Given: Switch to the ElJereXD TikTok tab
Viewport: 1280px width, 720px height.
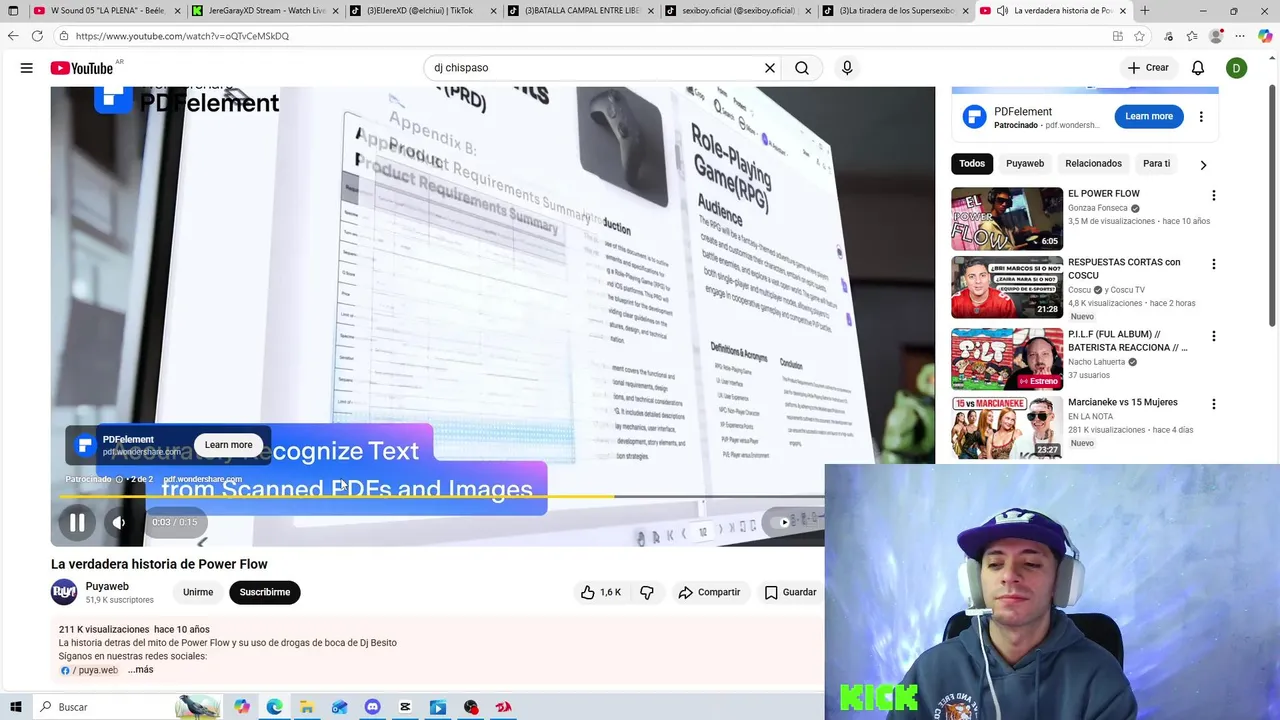Looking at the screenshot, I should [x=421, y=11].
